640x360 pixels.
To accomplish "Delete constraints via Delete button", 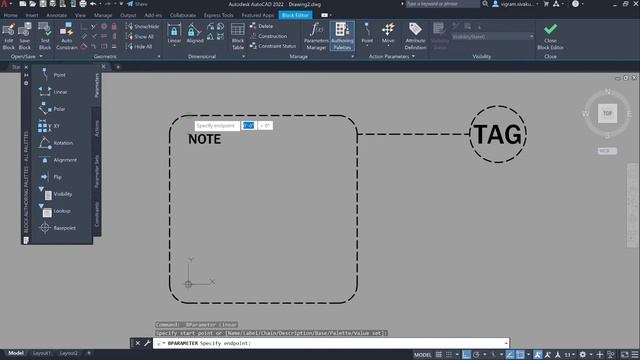I will tap(262, 26).
